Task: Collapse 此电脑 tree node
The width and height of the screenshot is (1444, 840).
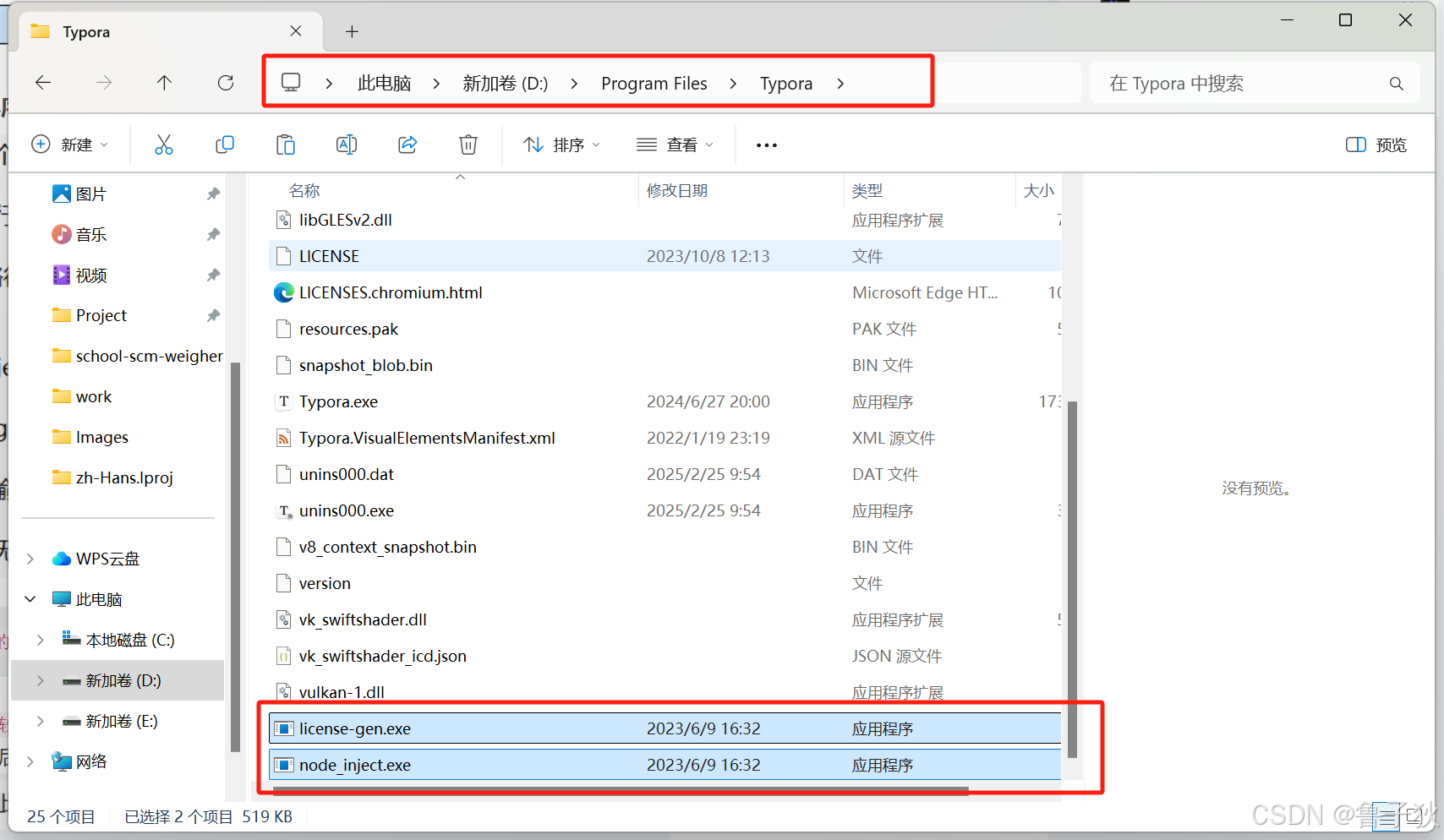Action: 30,599
